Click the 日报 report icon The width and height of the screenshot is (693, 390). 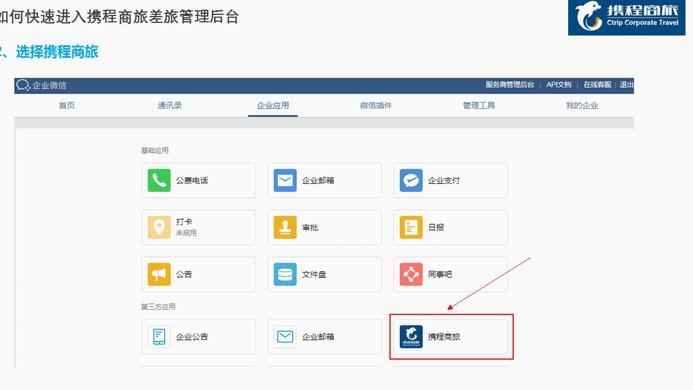tap(411, 227)
